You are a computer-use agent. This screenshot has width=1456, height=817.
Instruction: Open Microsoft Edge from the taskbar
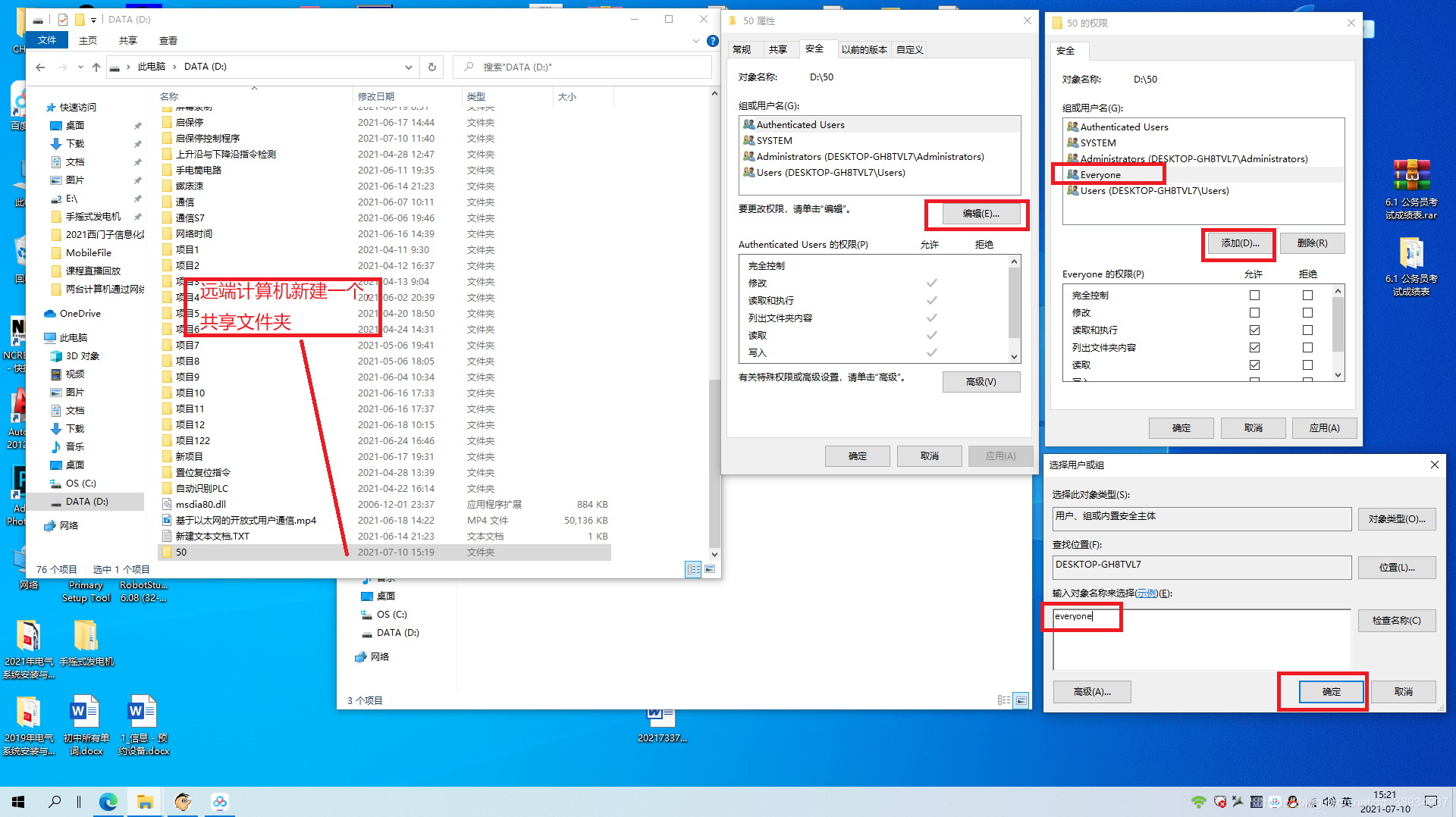coord(108,802)
